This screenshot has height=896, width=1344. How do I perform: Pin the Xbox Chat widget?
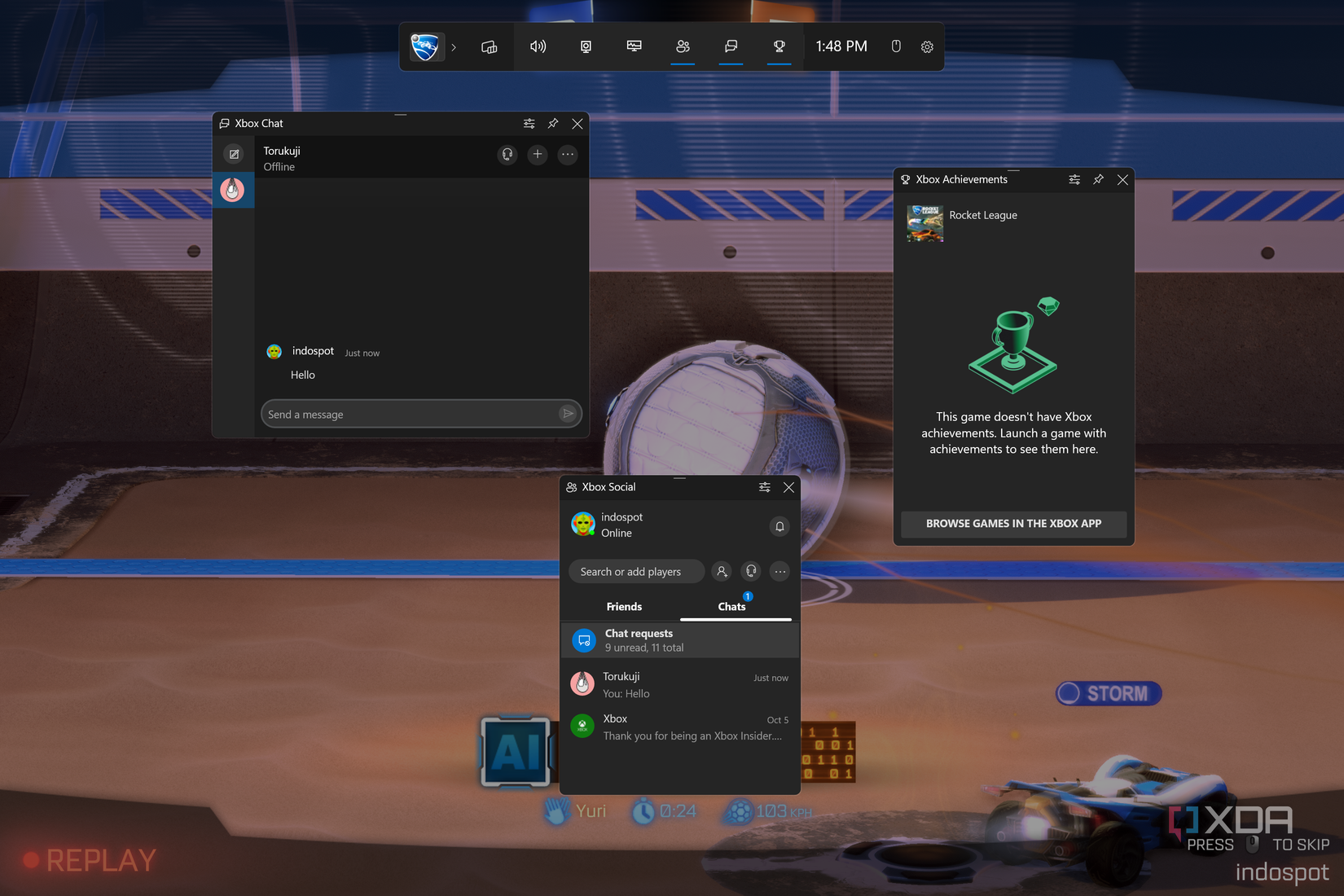(x=553, y=123)
